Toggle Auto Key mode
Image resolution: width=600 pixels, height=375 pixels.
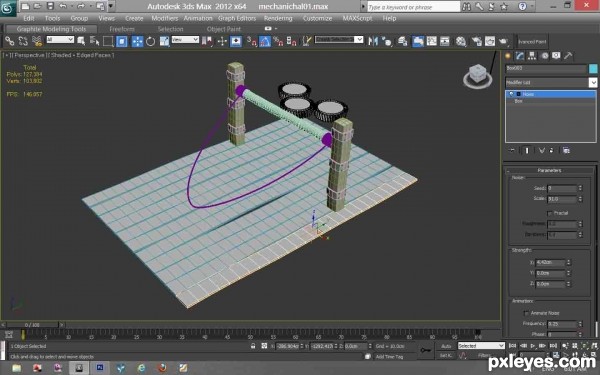pyautogui.click(x=446, y=346)
